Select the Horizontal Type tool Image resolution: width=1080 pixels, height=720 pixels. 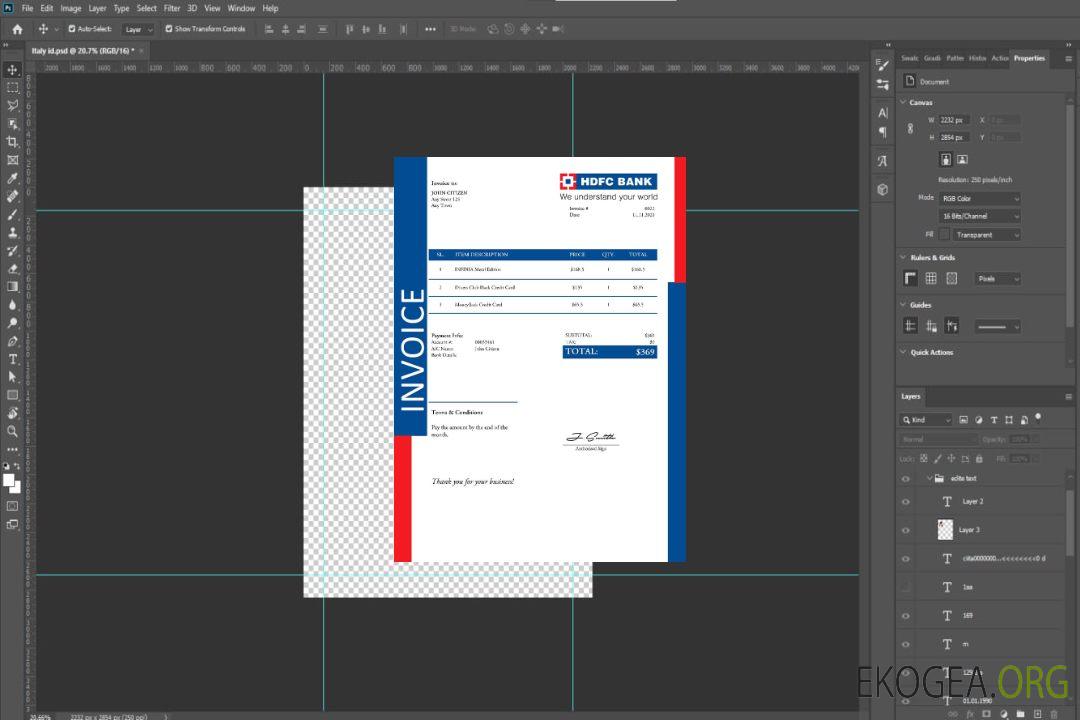coord(12,359)
